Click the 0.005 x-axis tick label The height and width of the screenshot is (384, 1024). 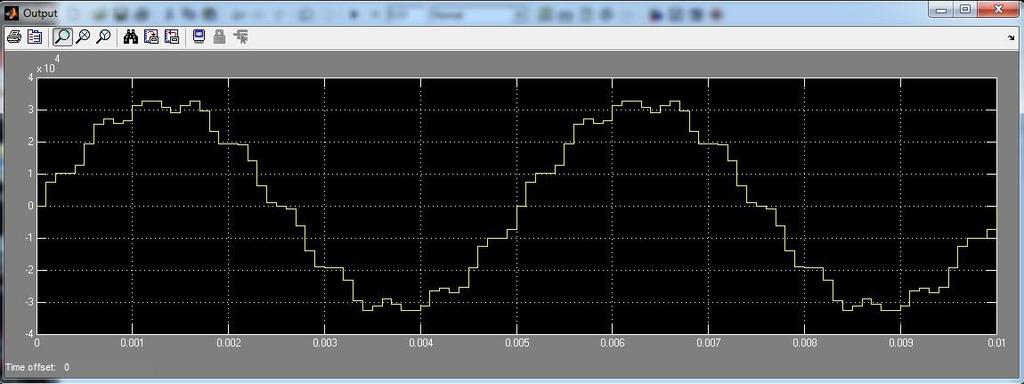coord(517,342)
